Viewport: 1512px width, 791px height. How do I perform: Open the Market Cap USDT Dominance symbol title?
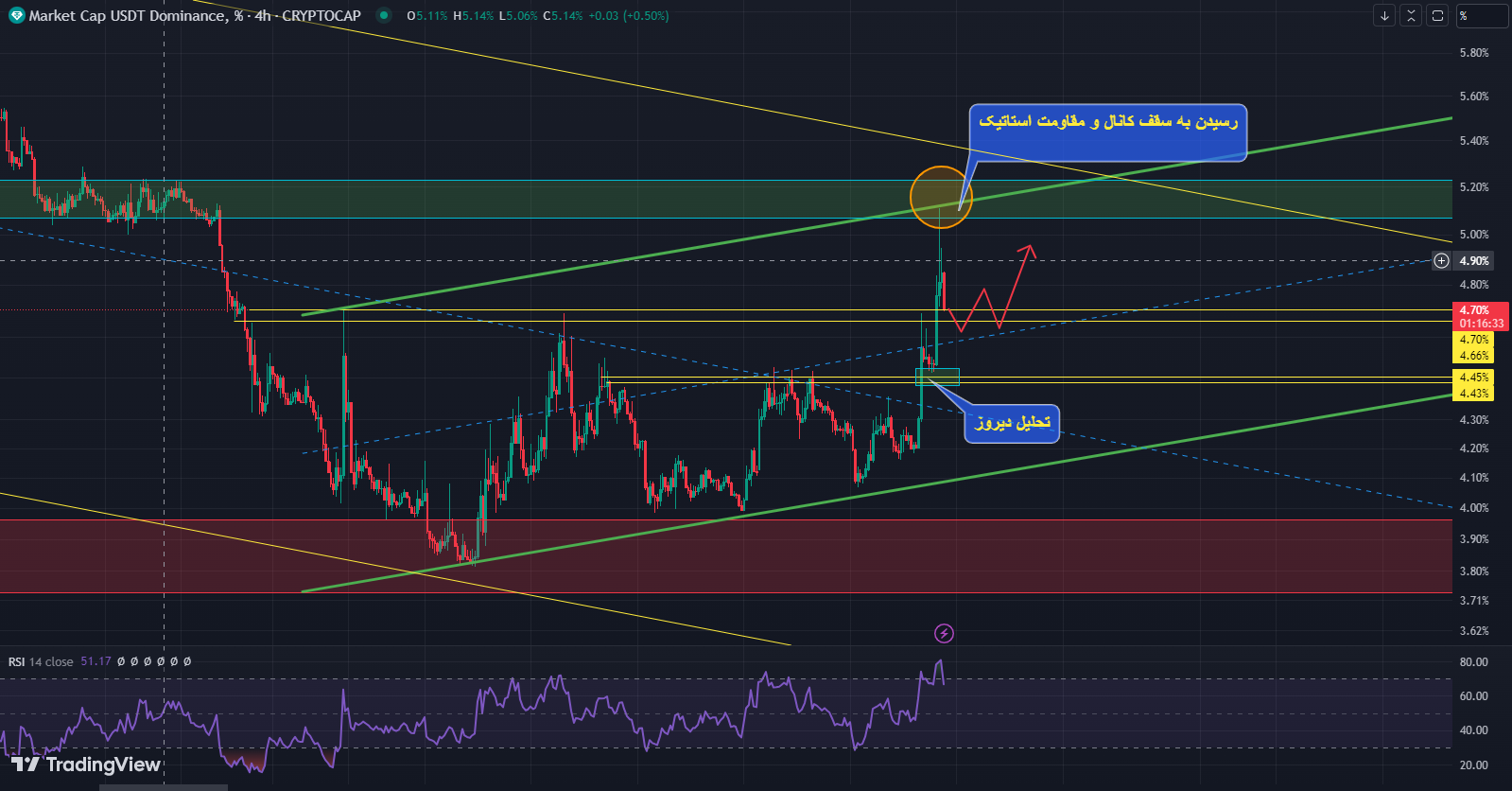point(195,15)
